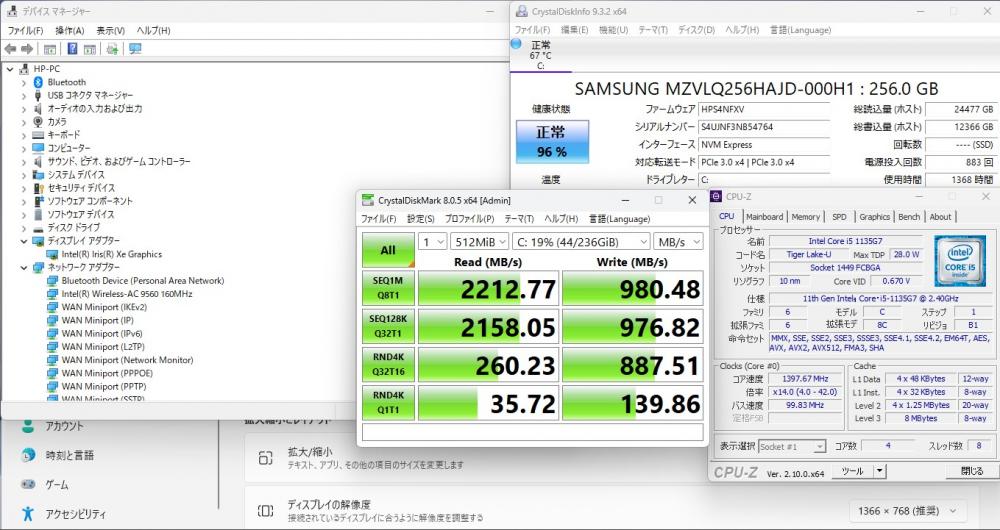Click the scan for hardware changes monitor icon
The image size is (1000, 530).
coord(135,49)
